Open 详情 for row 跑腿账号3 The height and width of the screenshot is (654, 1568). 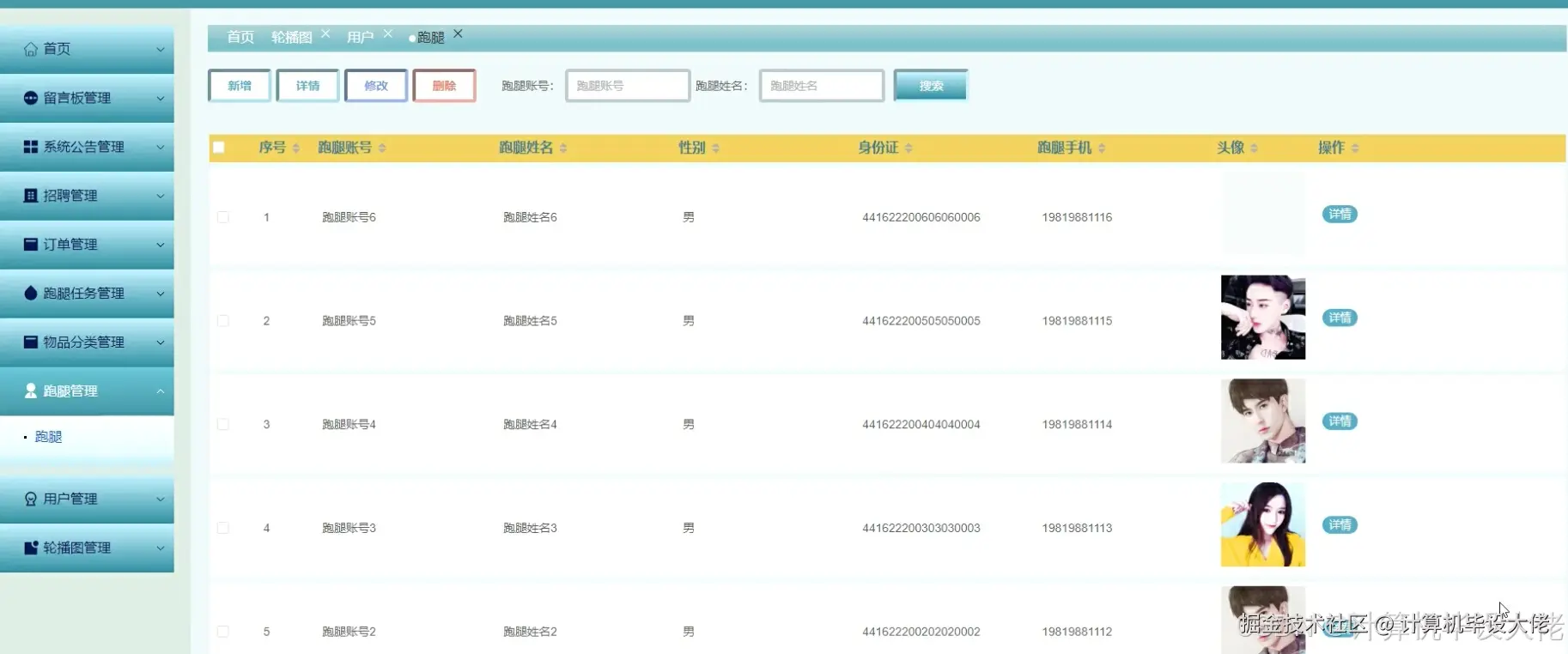pyautogui.click(x=1340, y=525)
